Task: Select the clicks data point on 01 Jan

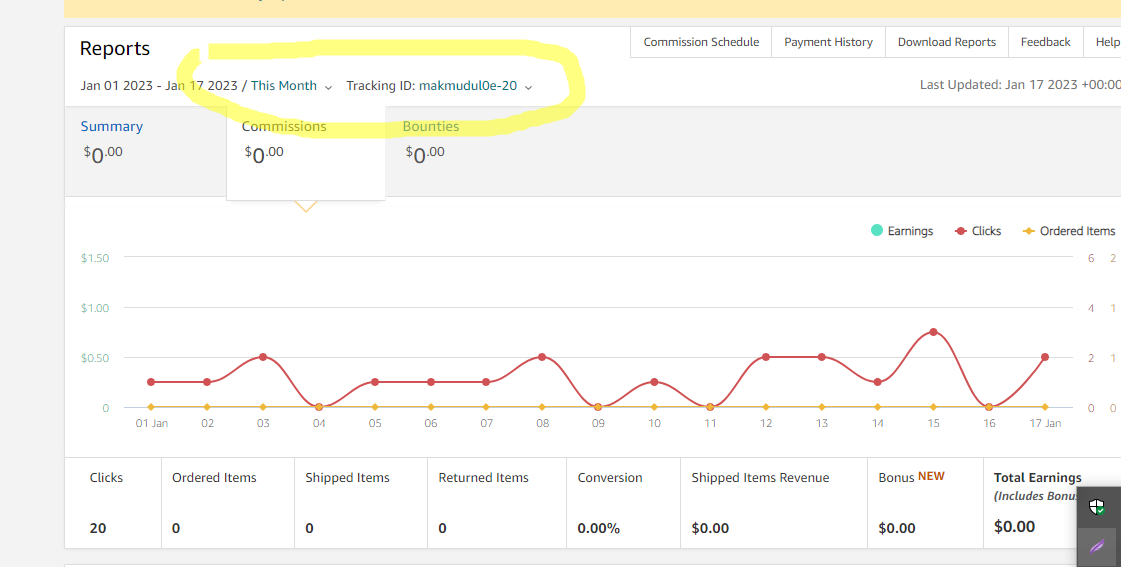Action: (x=151, y=382)
